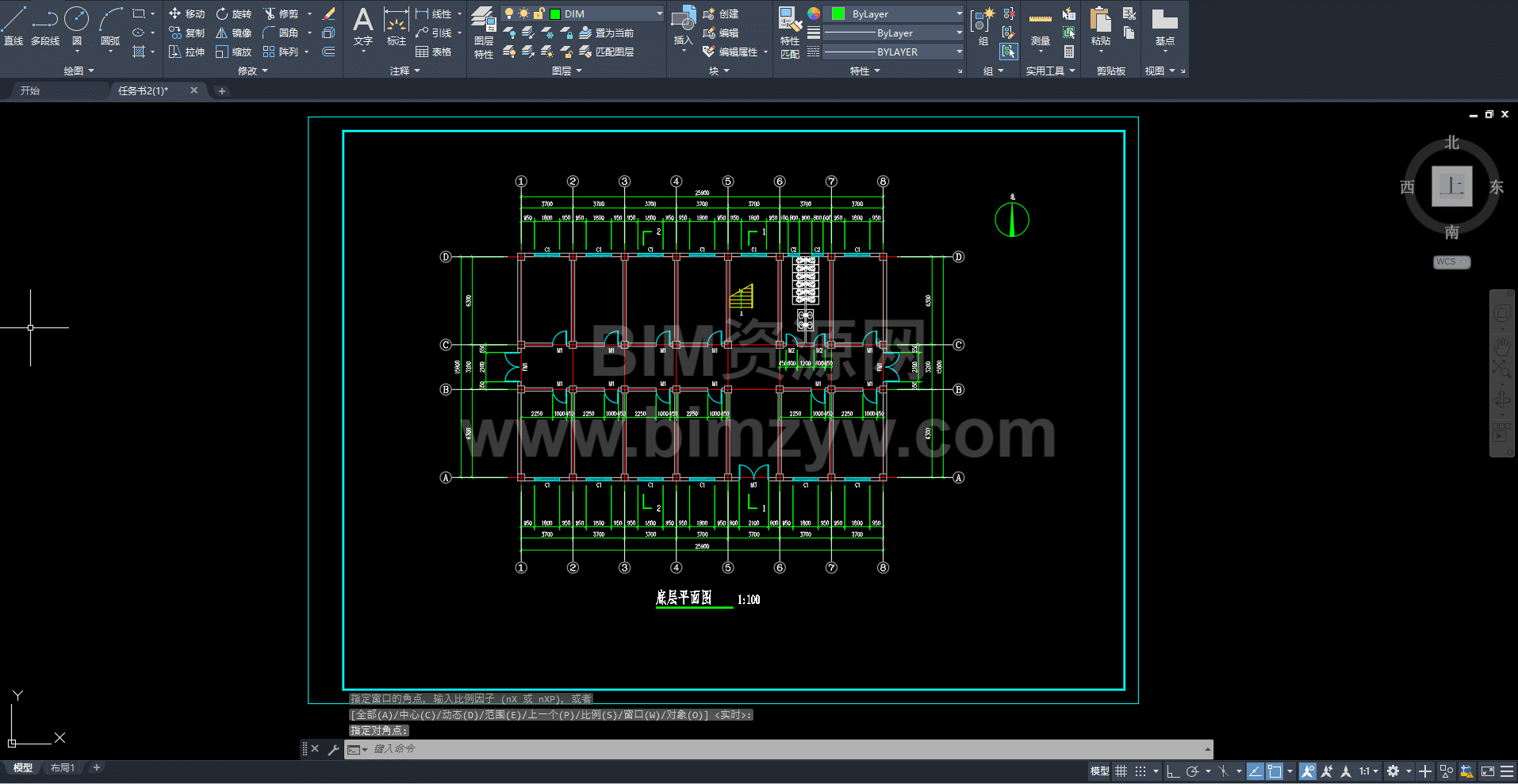
Task: Toggle snap mode in status bar
Action: point(1140,771)
